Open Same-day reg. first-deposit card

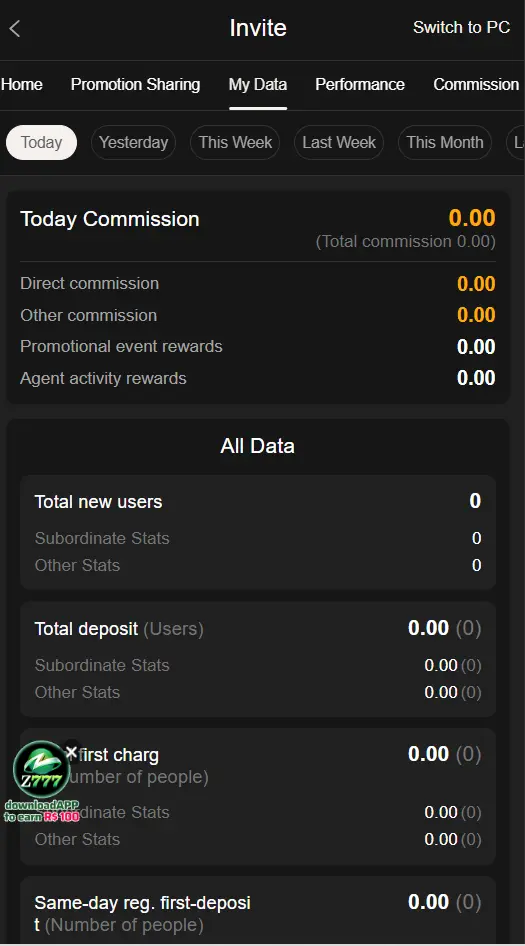(x=258, y=910)
